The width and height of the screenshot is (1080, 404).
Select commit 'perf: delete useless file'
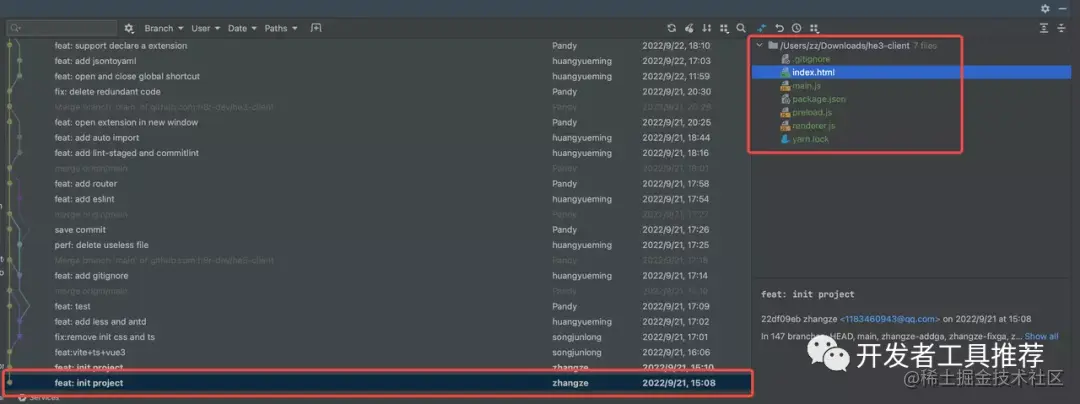coord(101,245)
